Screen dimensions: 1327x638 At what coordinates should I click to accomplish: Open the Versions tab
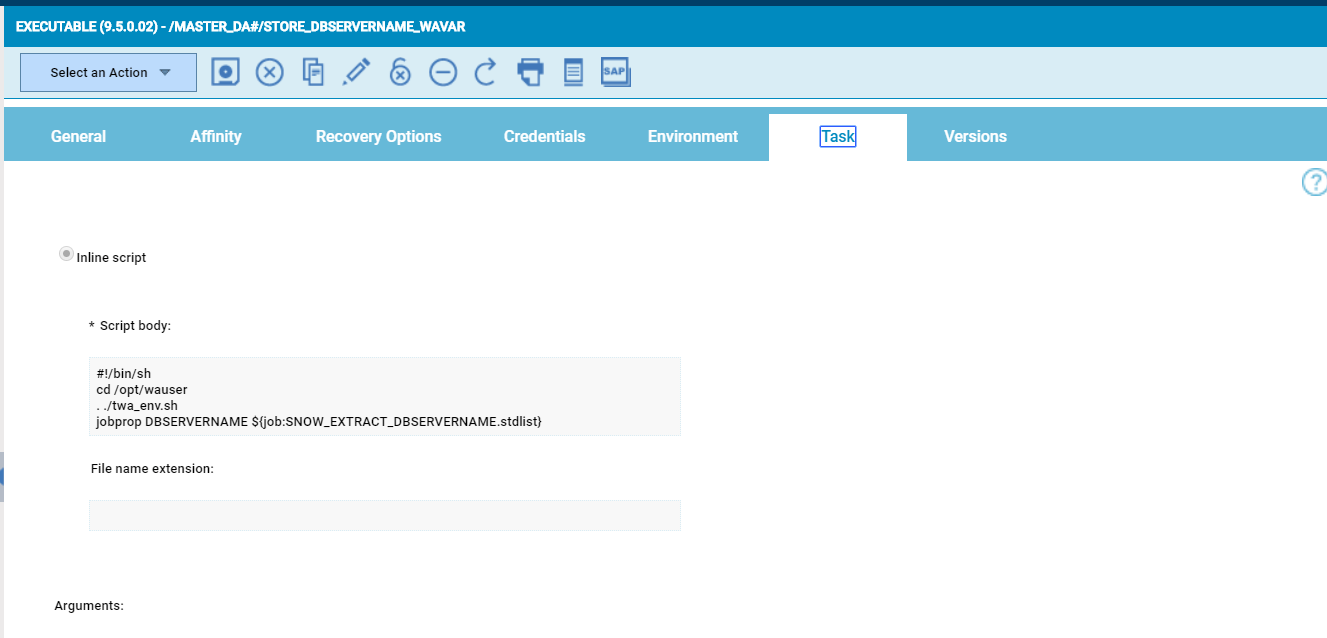click(x=975, y=136)
